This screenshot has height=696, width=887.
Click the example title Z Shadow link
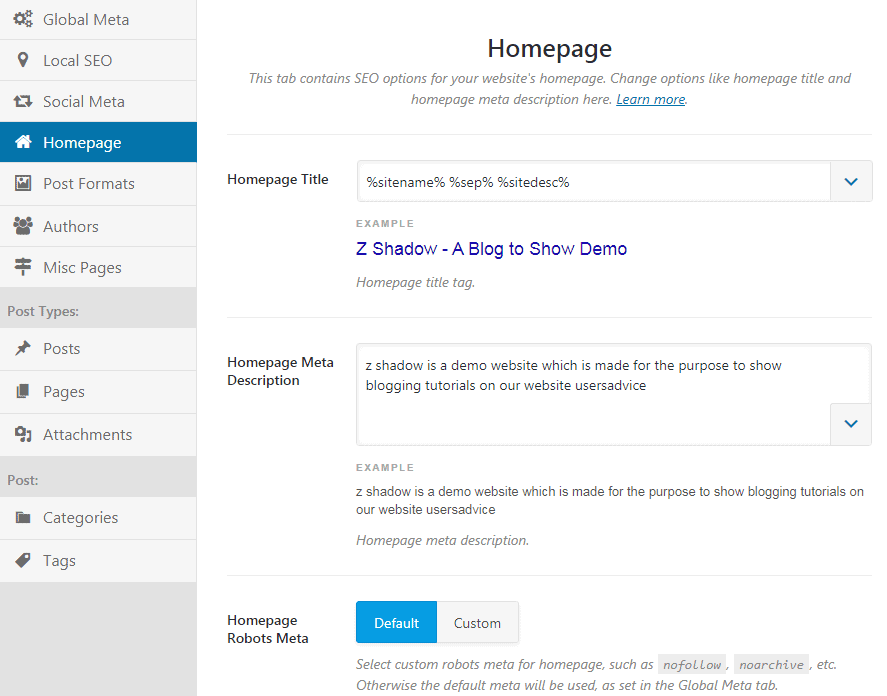491,249
